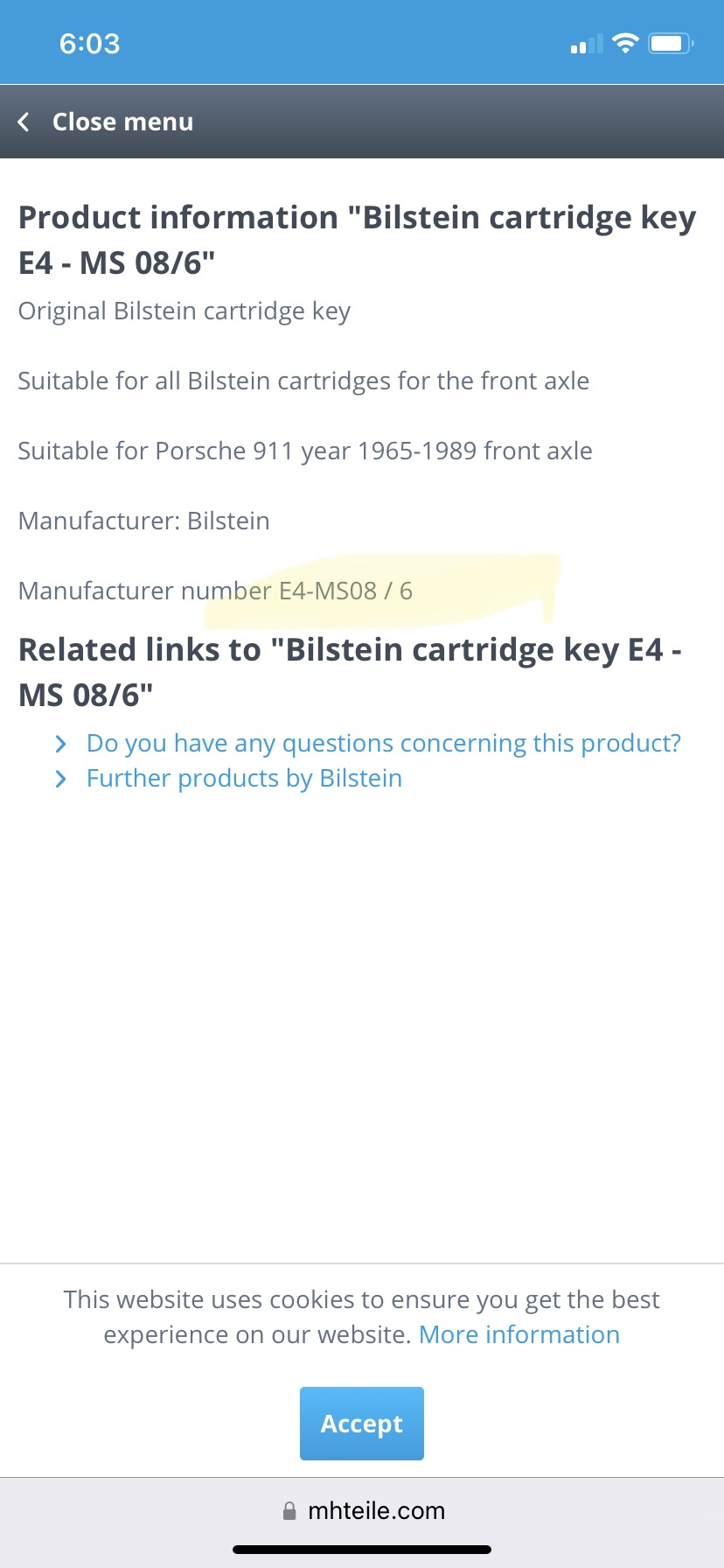Tap the 6:03 clock in status bar
Viewport: 724px width, 1568px height.
coord(89,44)
